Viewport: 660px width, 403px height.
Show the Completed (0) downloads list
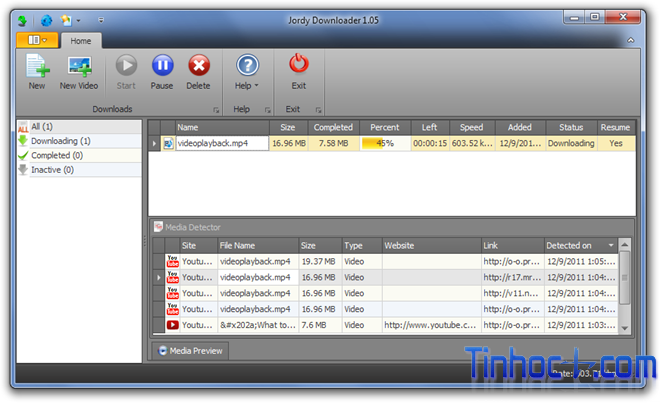[x=56, y=155]
